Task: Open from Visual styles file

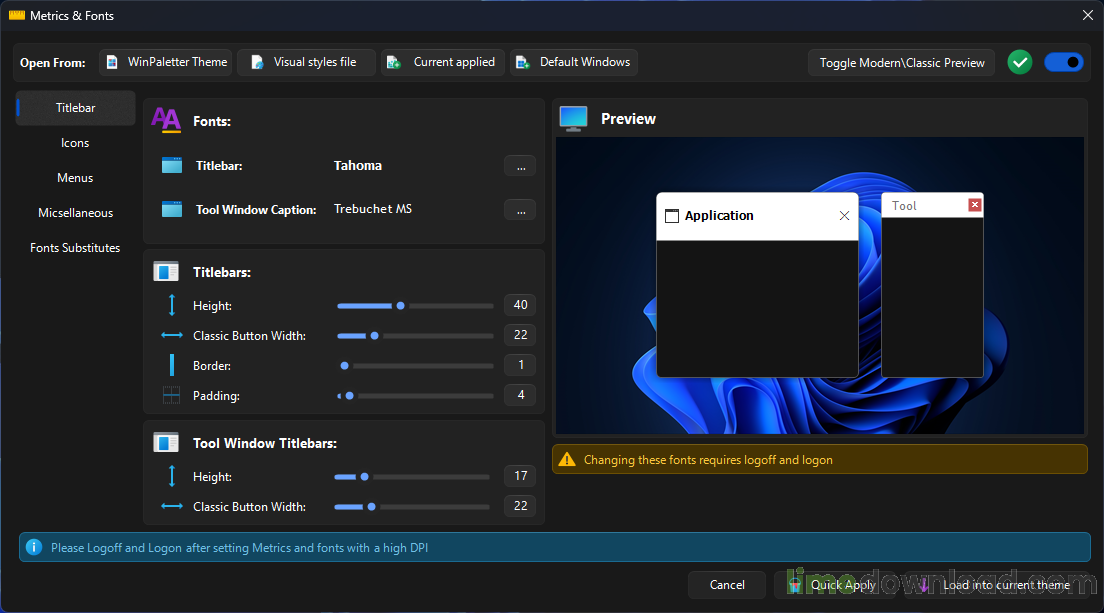Action: 306,62
